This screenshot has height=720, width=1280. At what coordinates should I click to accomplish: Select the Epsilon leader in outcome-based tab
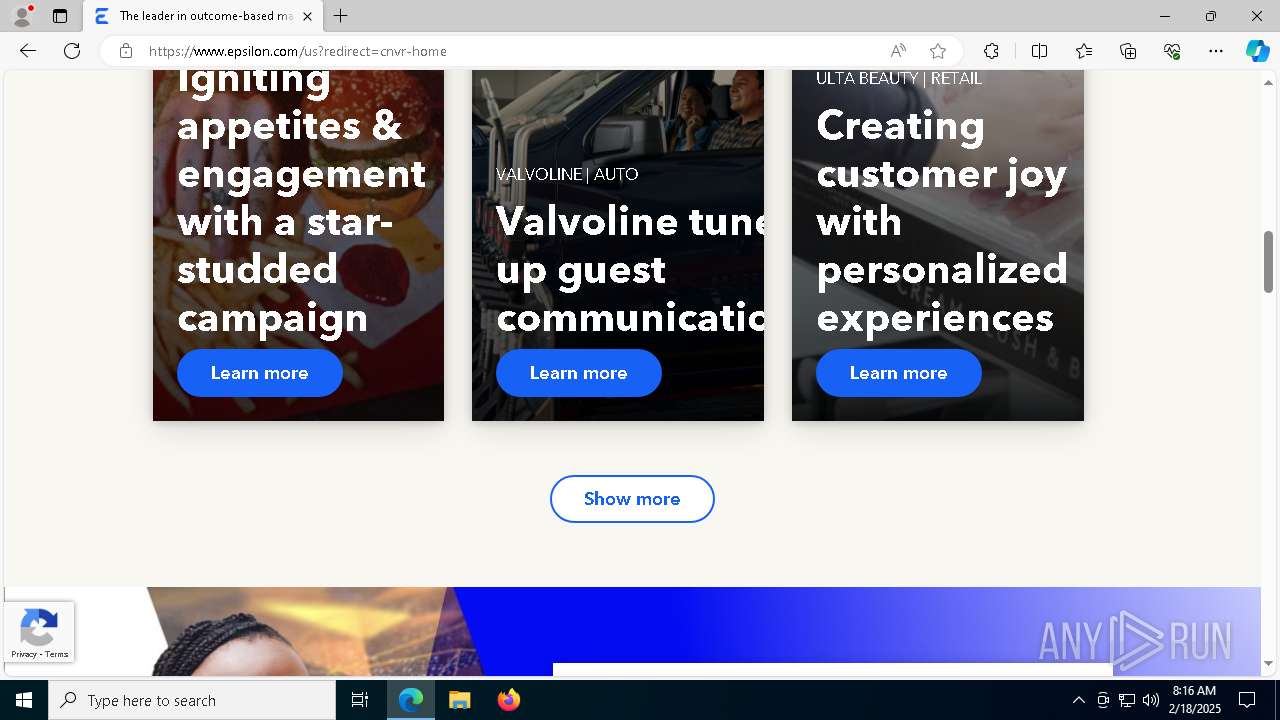(x=203, y=16)
